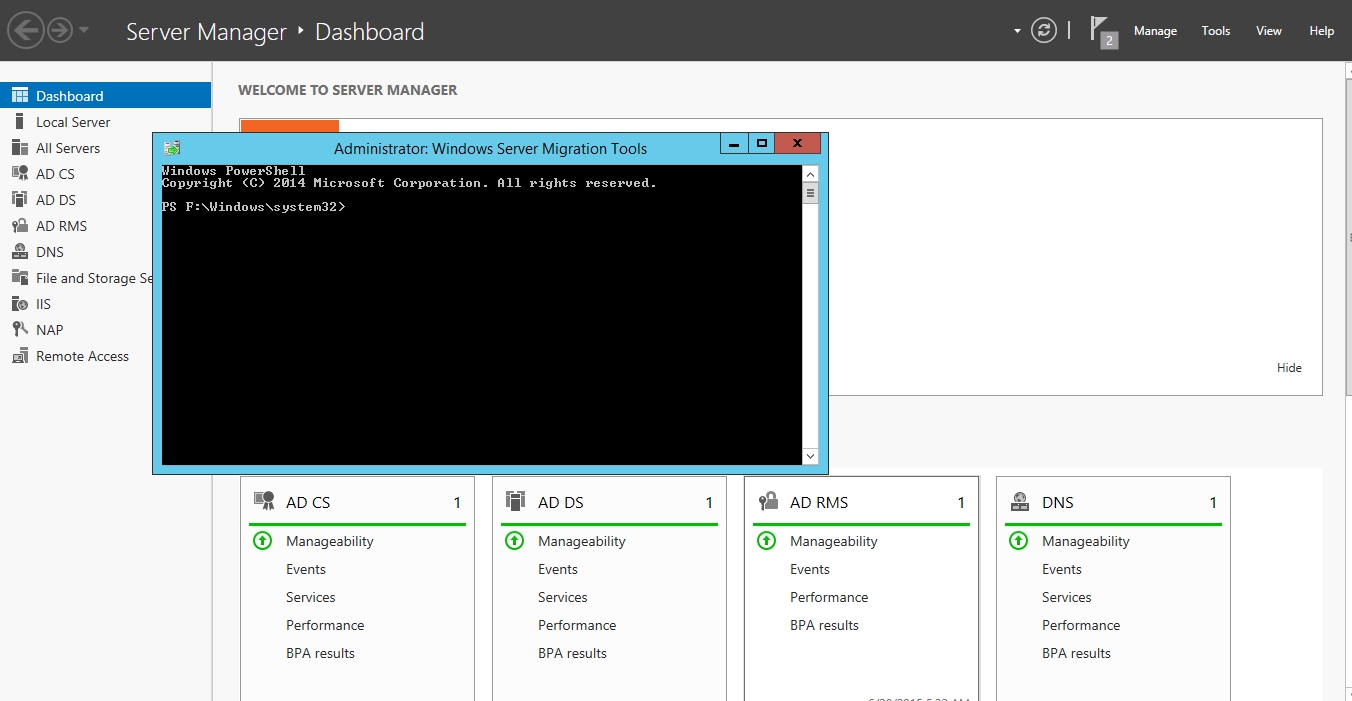
Task: Open the dropdown arrow beside the Refresh icon
Action: pos(1017,31)
